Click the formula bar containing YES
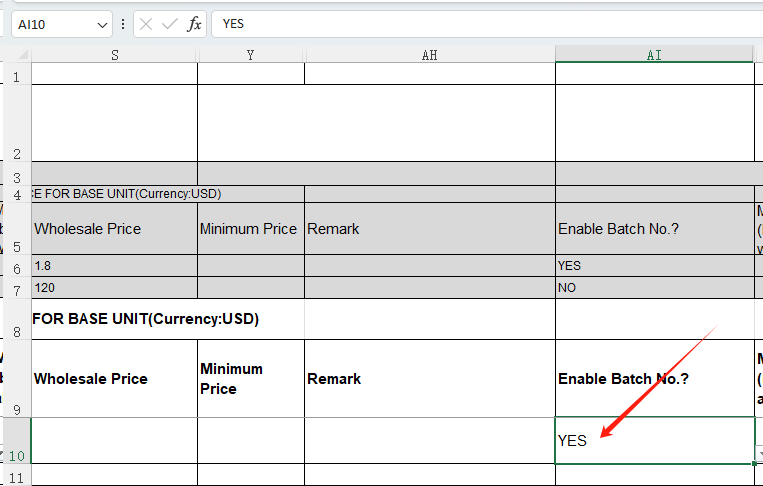This screenshot has width=763, height=486. pyautogui.click(x=480, y=24)
